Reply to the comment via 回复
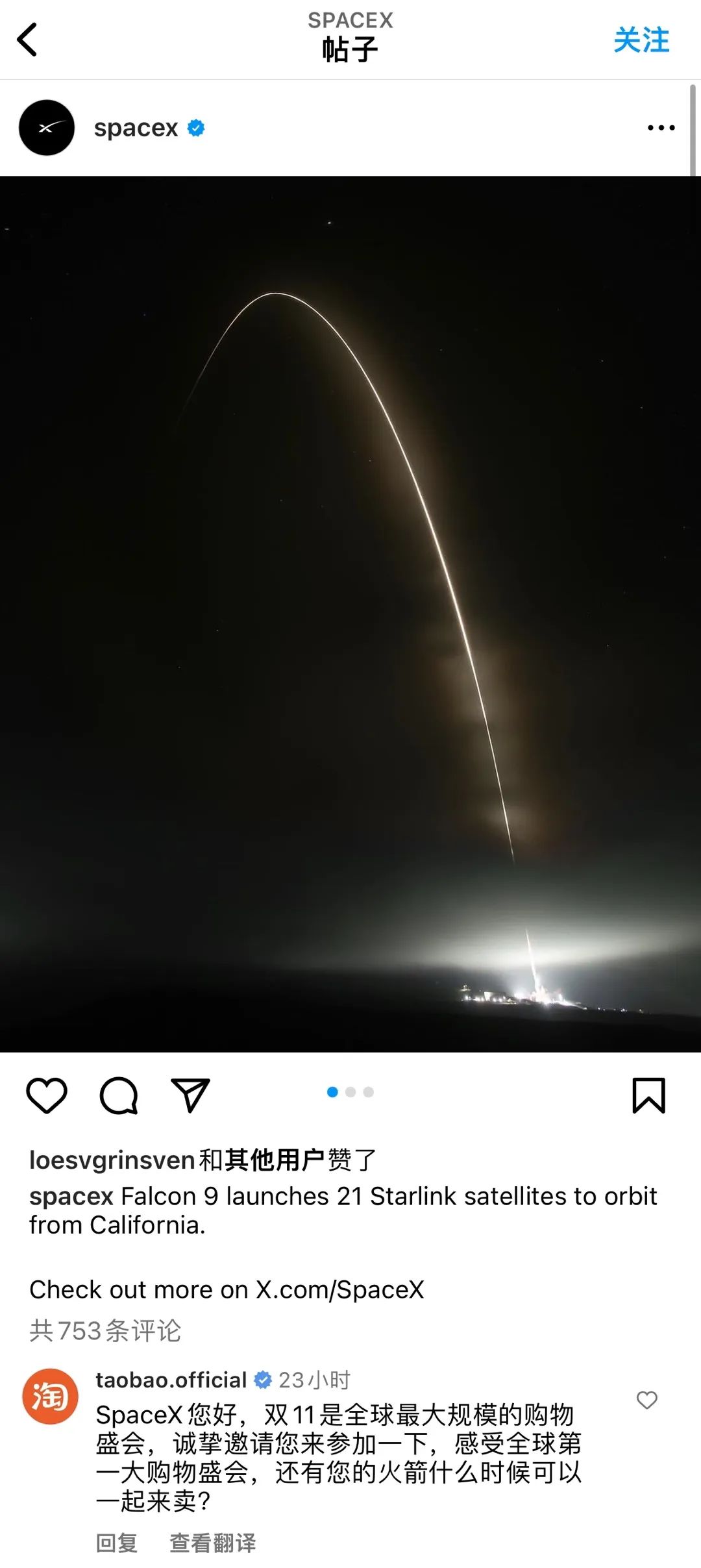Viewport: 701px width, 1568px height. coord(117,1543)
